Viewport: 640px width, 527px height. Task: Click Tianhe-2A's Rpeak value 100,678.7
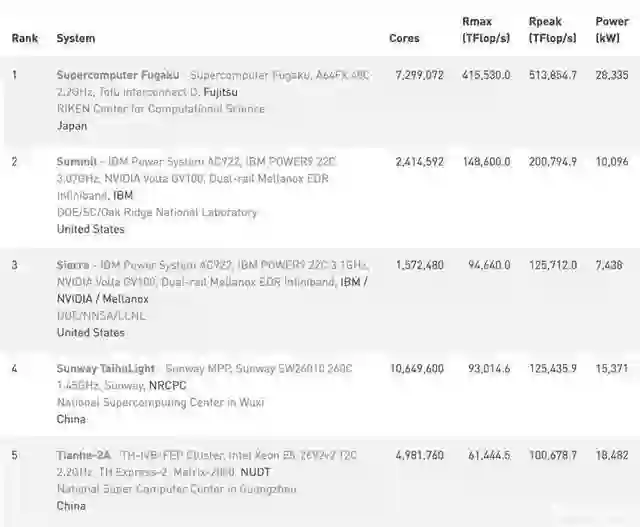[x=553, y=455]
